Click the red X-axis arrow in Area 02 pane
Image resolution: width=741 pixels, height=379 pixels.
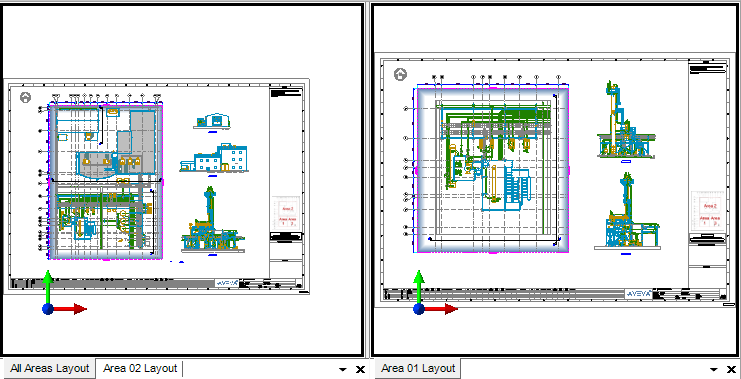(70, 309)
